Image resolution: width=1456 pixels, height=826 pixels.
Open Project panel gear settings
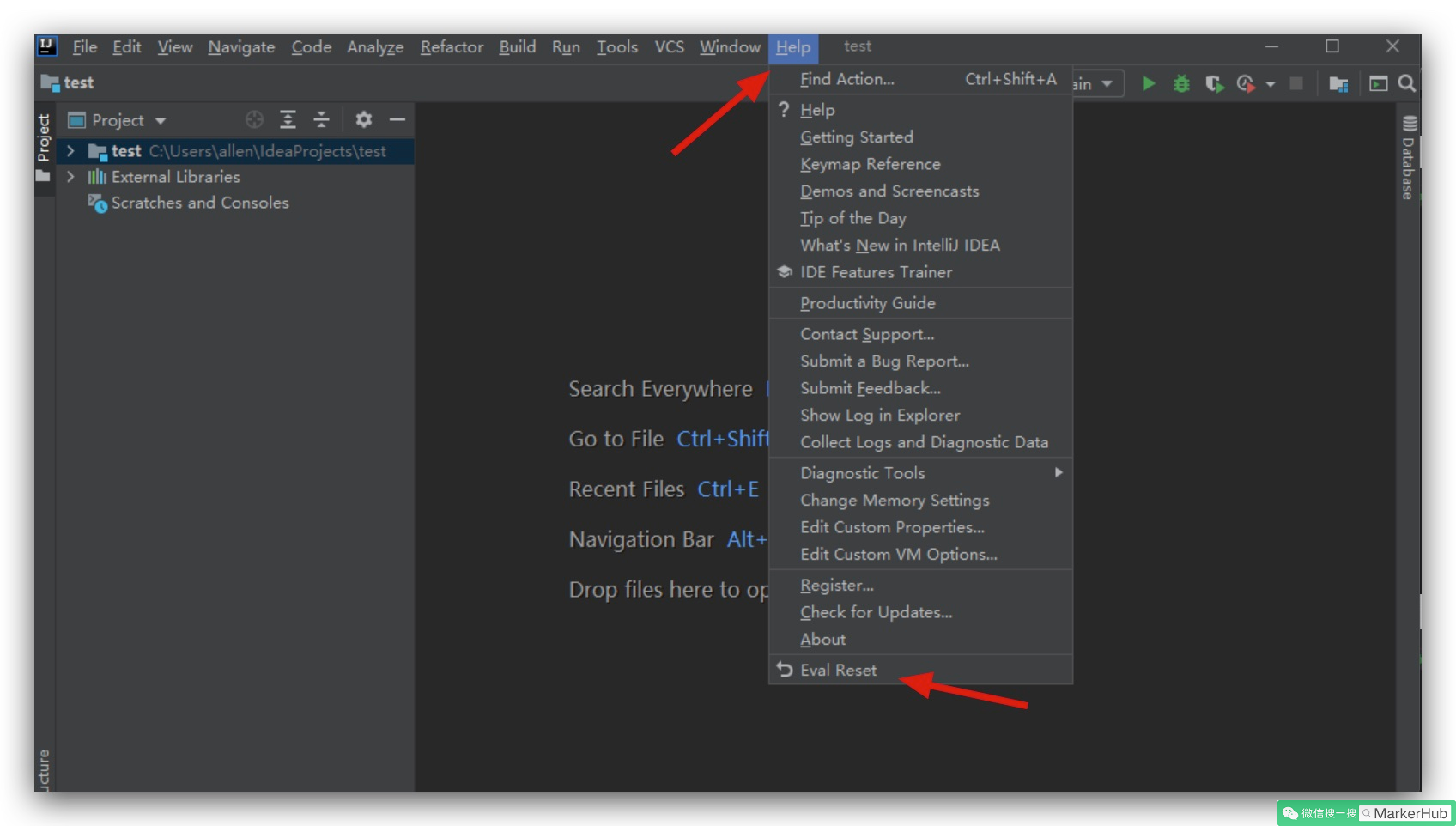point(364,119)
